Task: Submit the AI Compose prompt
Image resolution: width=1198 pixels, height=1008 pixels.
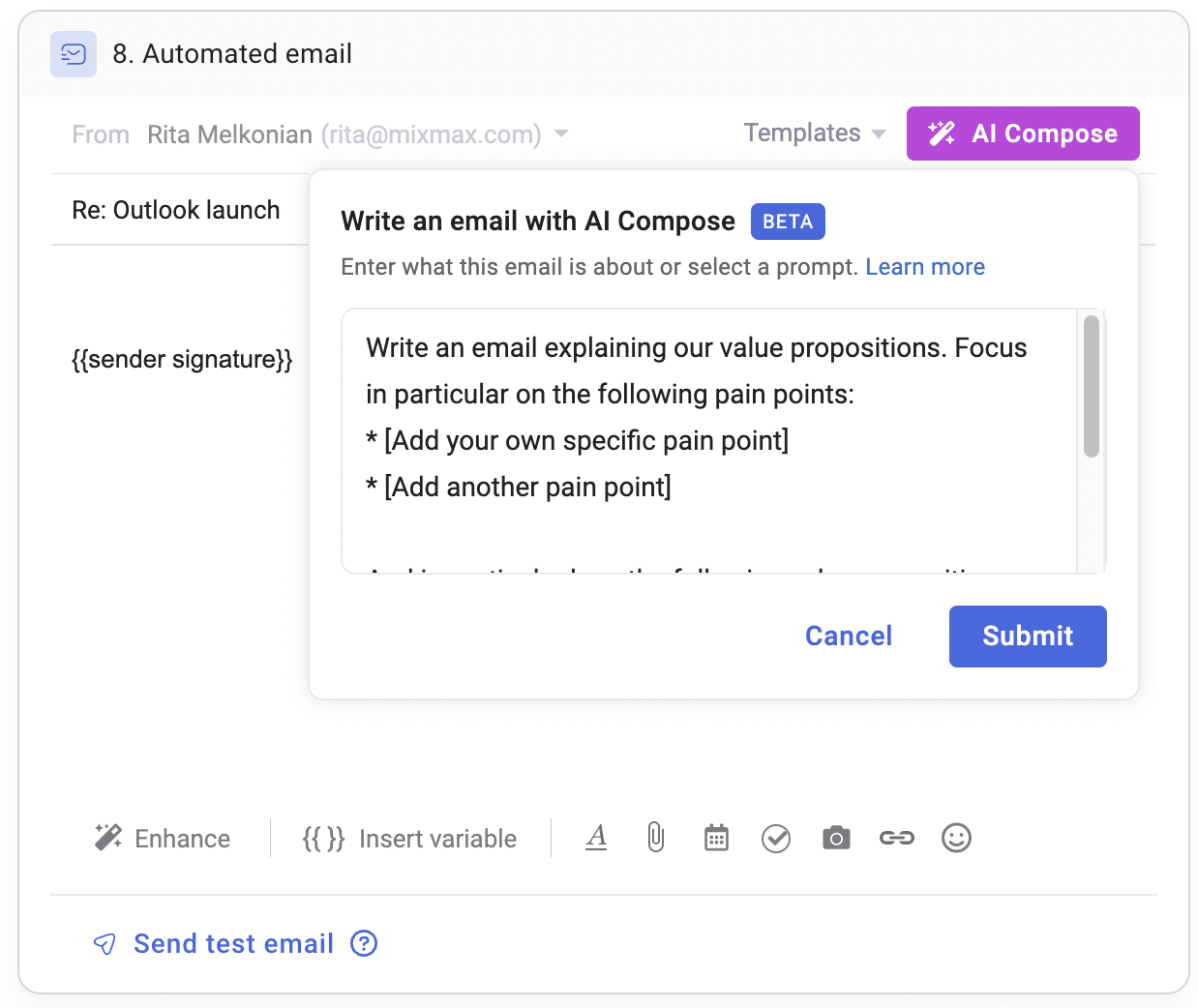Action: [1028, 636]
